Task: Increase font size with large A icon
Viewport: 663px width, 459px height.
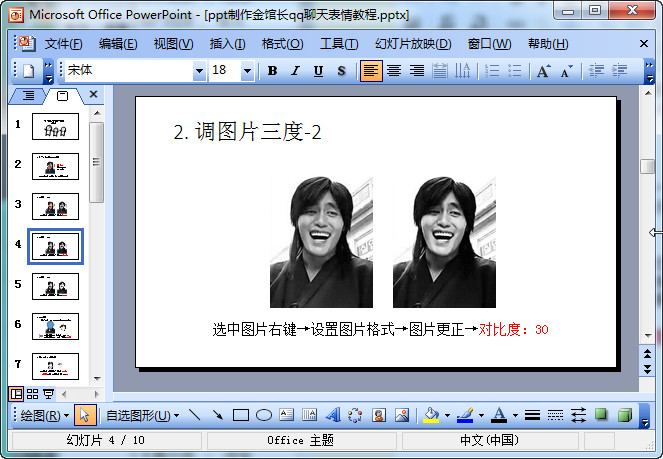Action: pyautogui.click(x=543, y=71)
